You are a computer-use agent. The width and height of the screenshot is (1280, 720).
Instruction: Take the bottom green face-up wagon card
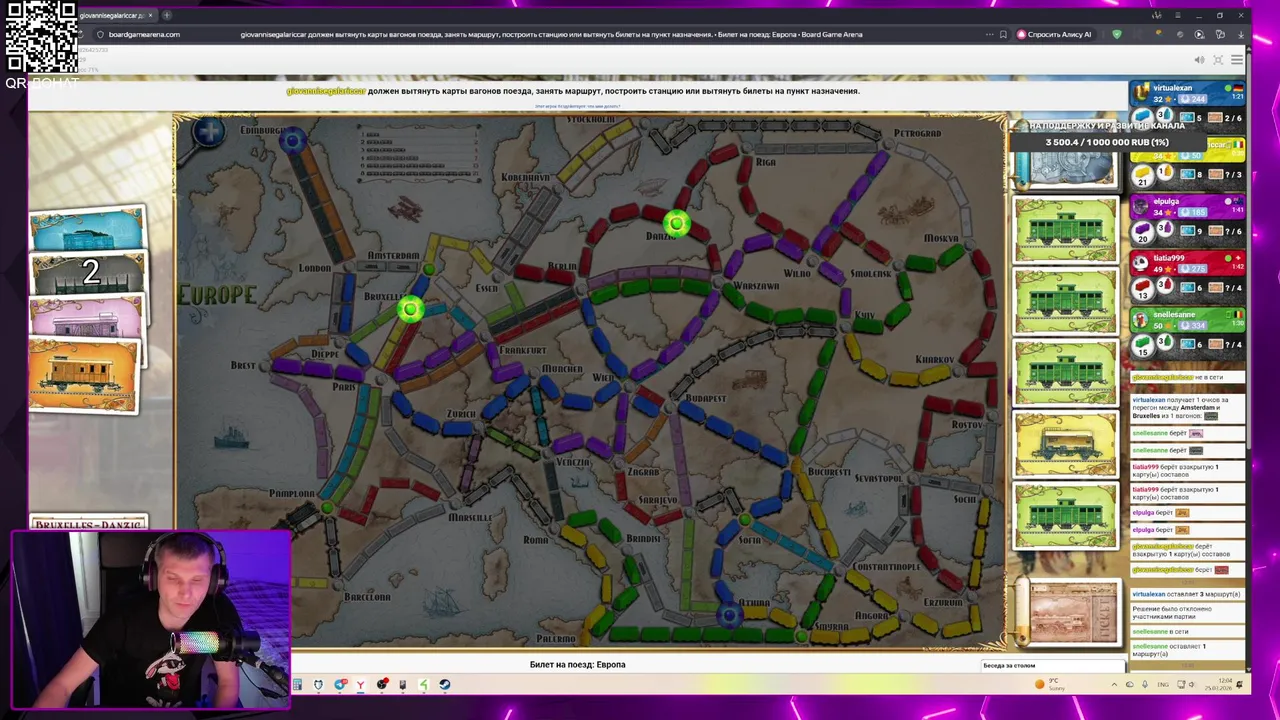(1065, 516)
